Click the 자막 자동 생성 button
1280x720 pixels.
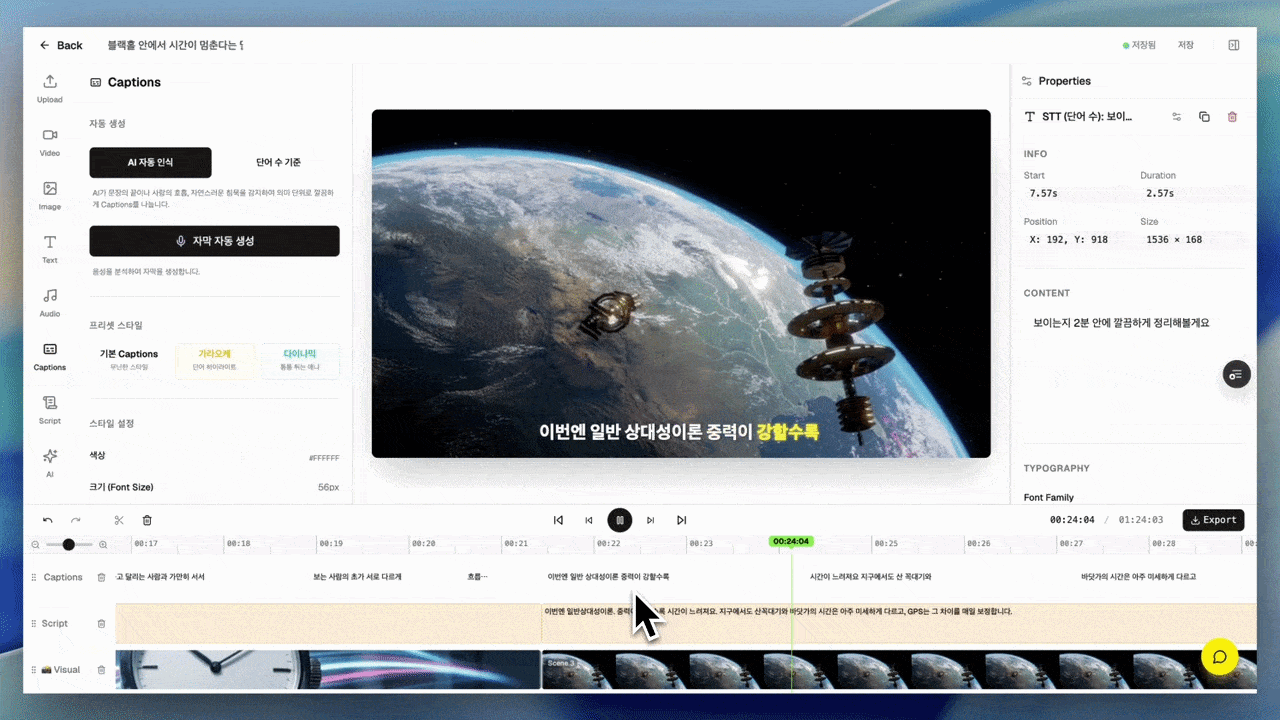(214, 241)
